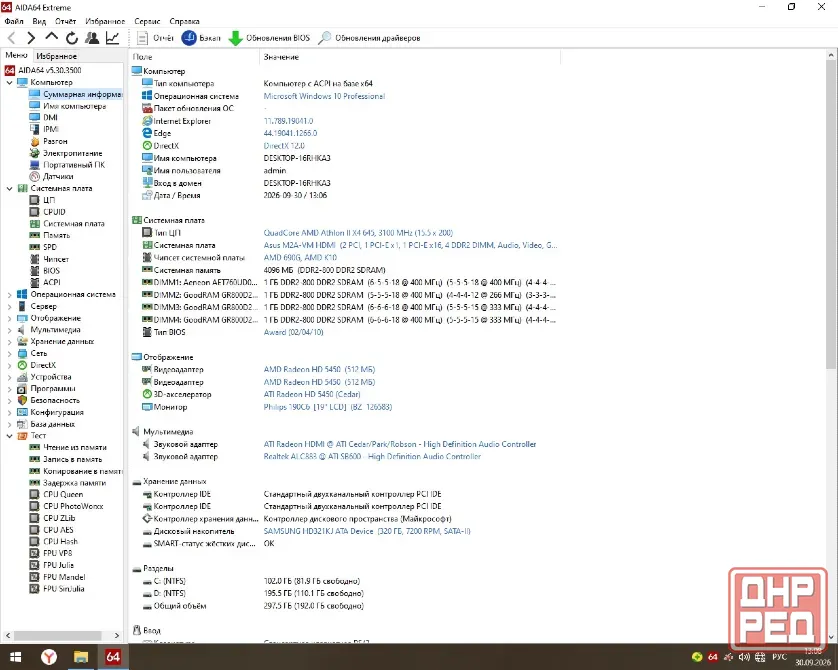This screenshot has height=670, width=838.
Task: Open the Избранное menu in menu bar
Action: (105, 21)
